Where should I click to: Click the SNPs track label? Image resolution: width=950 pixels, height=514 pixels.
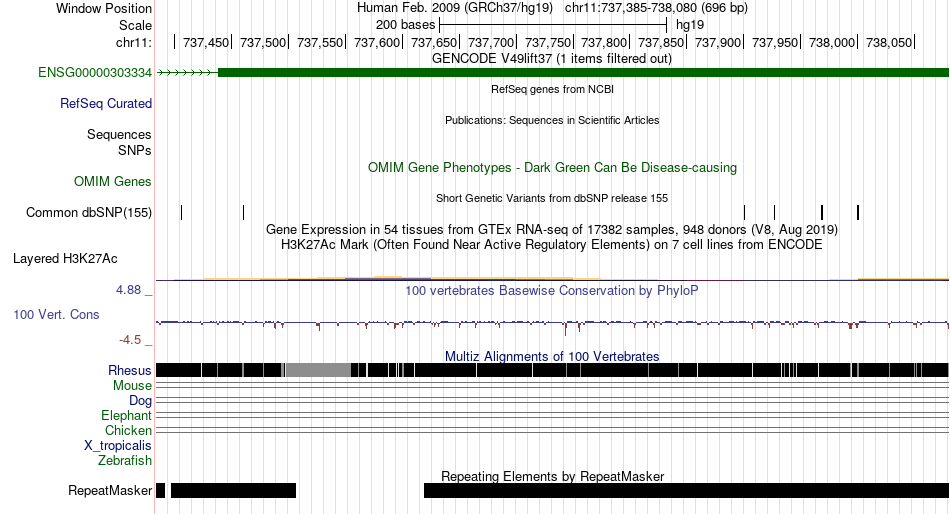tap(135, 150)
